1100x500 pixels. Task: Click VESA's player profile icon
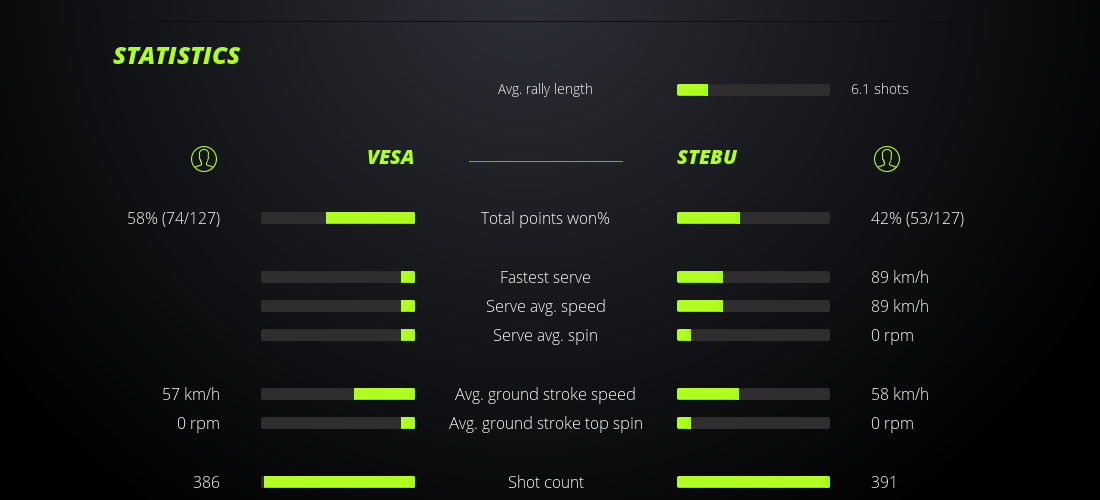pyautogui.click(x=203, y=158)
